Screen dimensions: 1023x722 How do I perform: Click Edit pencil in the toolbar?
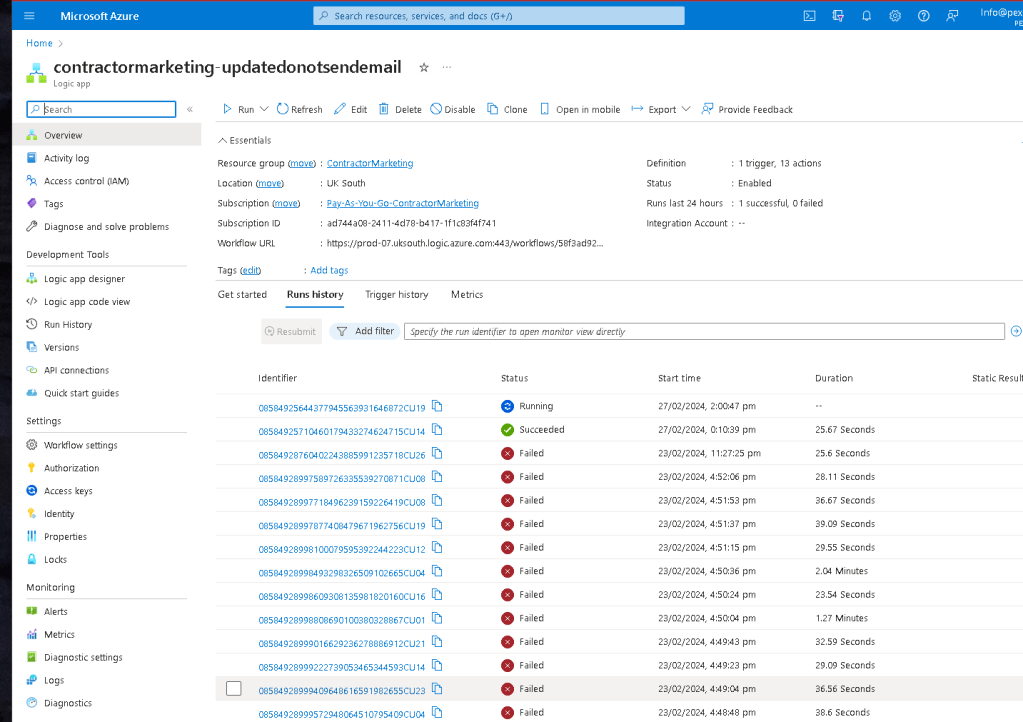351,110
